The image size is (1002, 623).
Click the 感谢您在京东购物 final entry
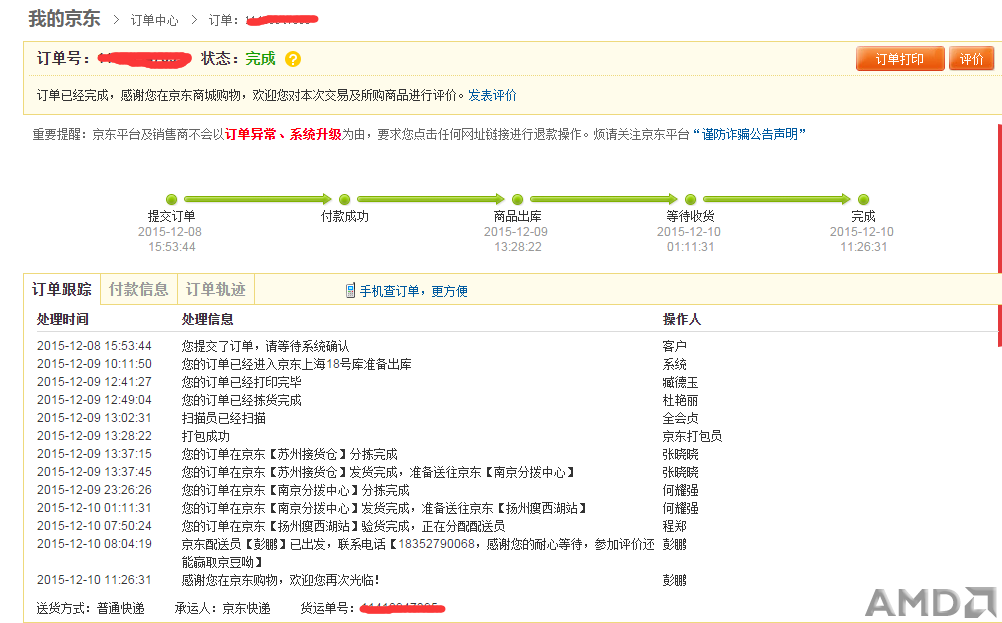click(281, 580)
